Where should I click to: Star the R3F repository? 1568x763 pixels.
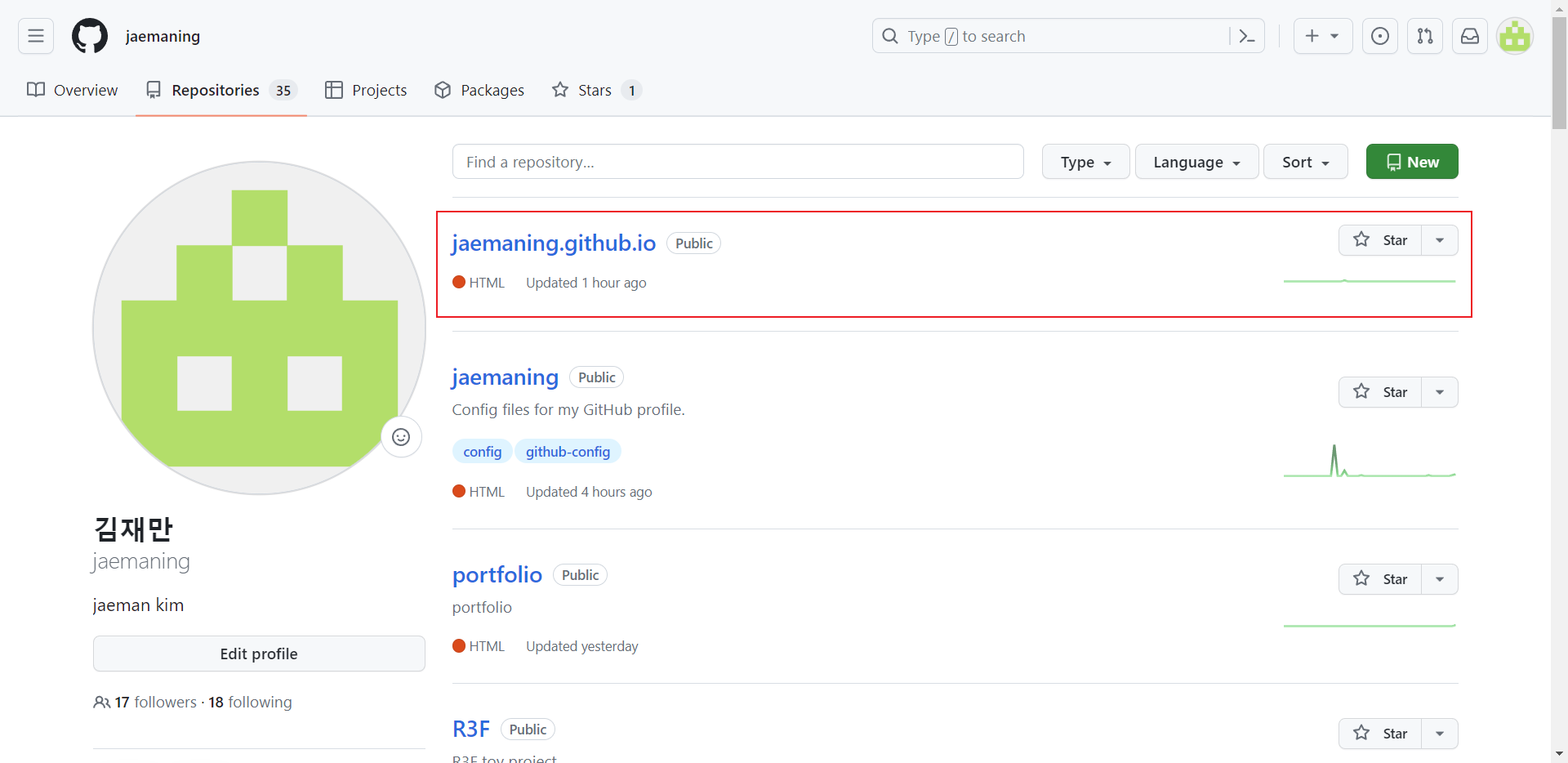point(1380,734)
